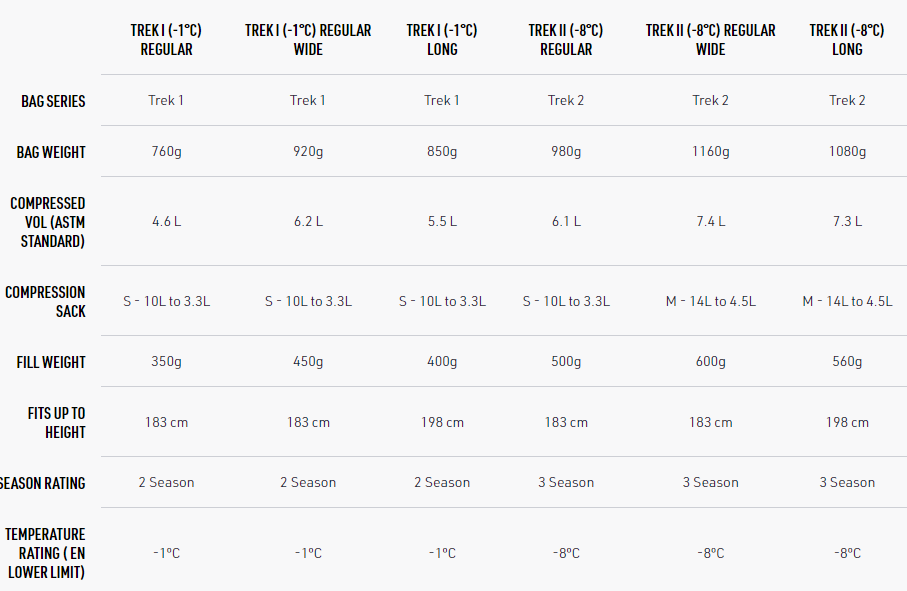Screen dimensions: 907x591
Task: Click the 7.4 L compressed volume value
Action: click(710, 221)
